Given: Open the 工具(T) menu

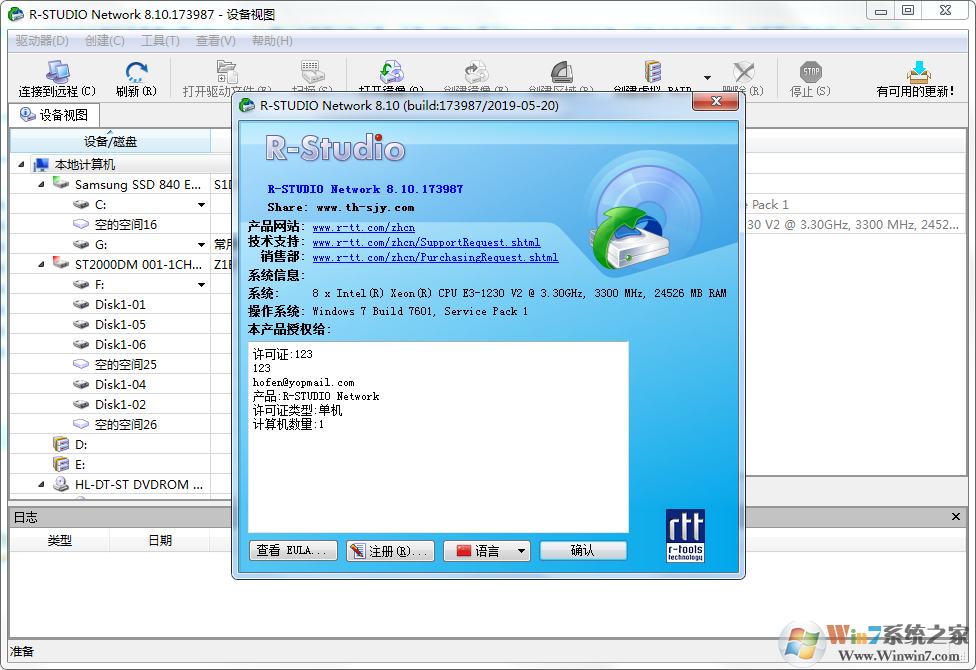Looking at the screenshot, I should pos(158,40).
